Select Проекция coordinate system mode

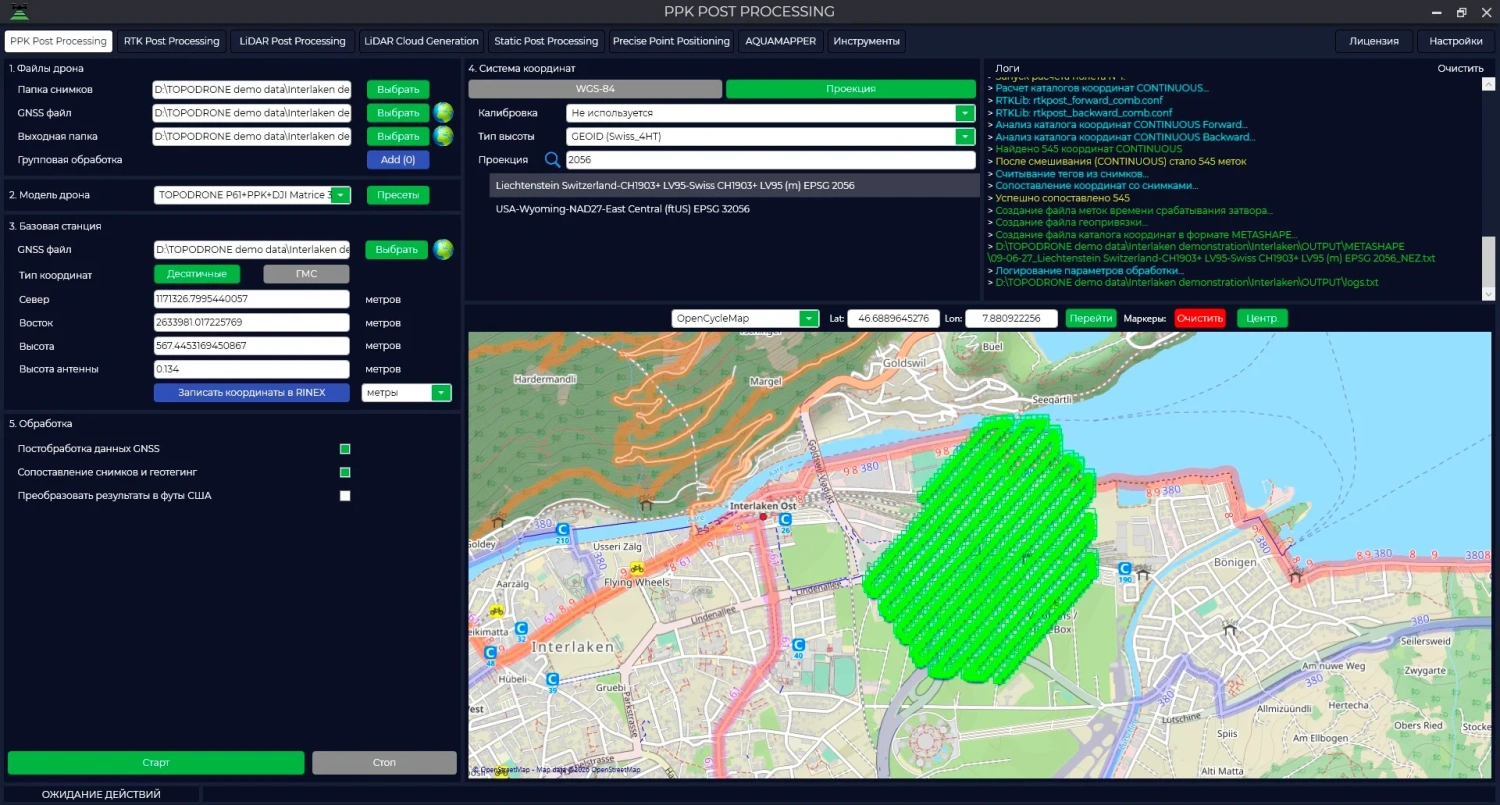click(x=851, y=89)
